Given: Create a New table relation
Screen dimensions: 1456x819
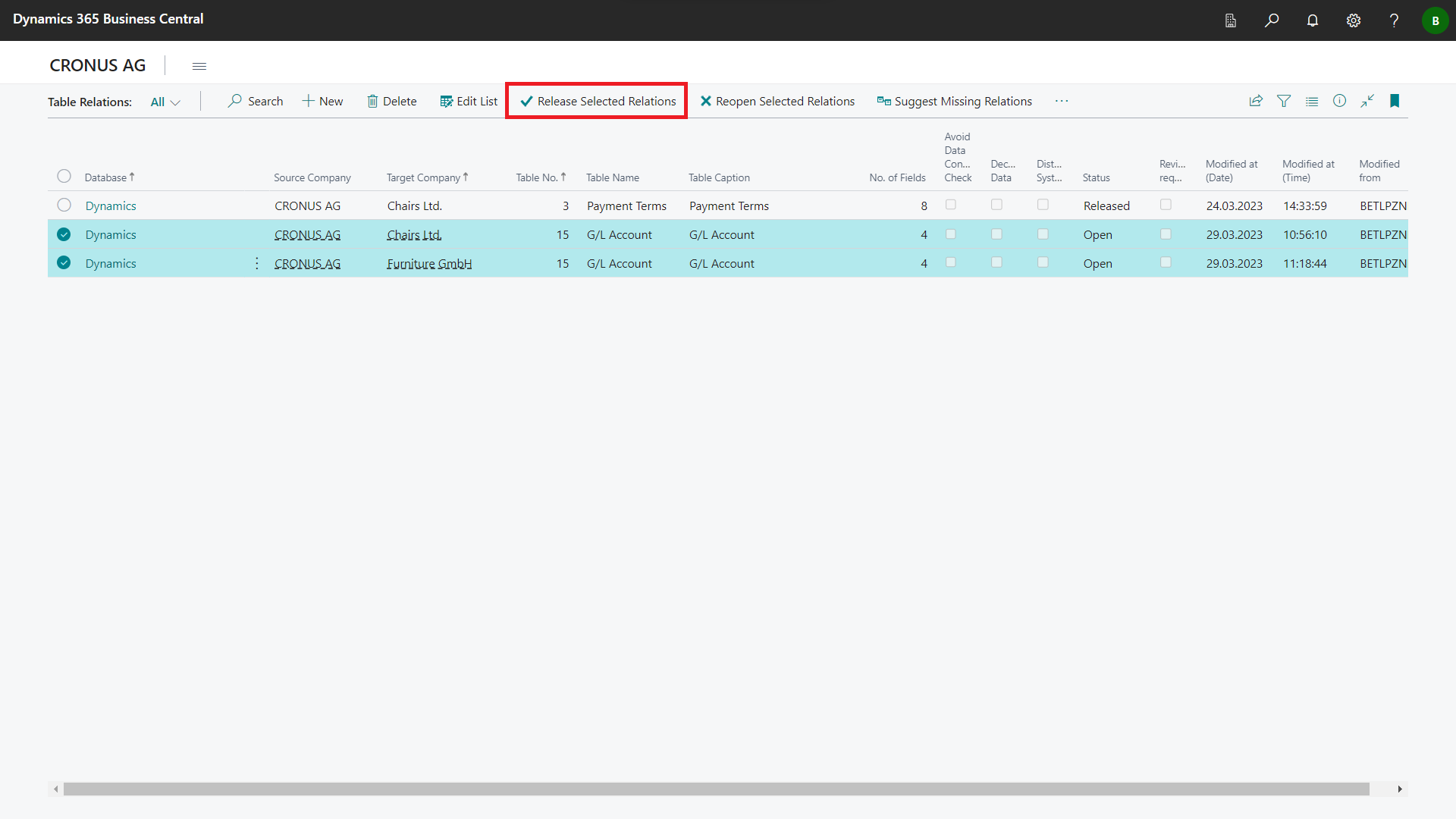Looking at the screenshot, I should [323, 101].
